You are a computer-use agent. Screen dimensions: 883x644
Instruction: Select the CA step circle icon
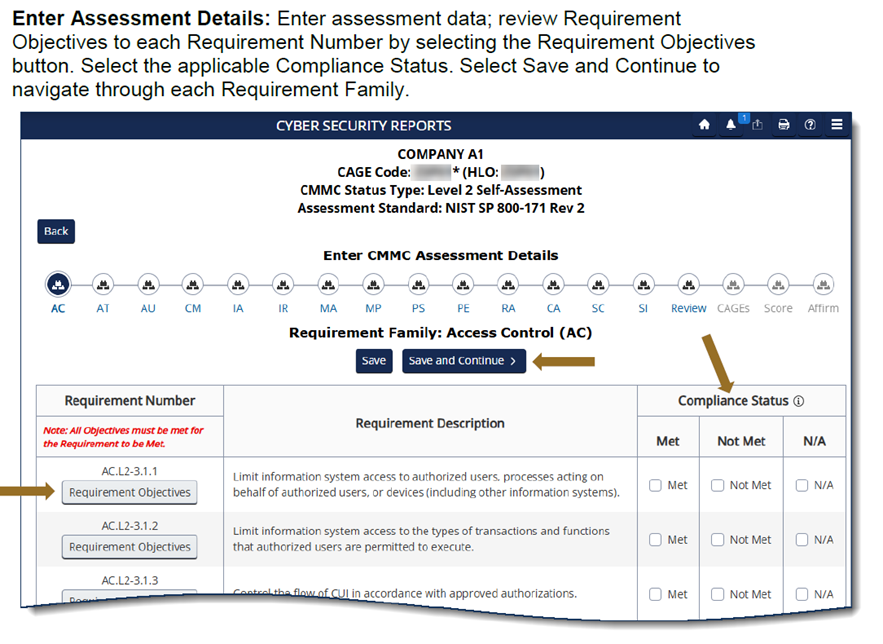[554, 285]
